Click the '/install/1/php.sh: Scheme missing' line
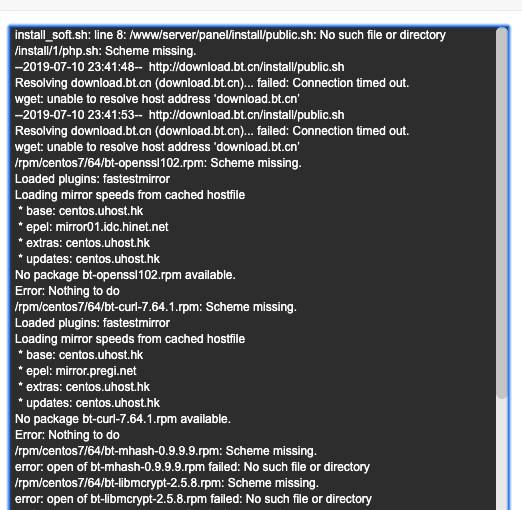The height and width of the screenshot is (510, 522). click(x=106, y=51)
